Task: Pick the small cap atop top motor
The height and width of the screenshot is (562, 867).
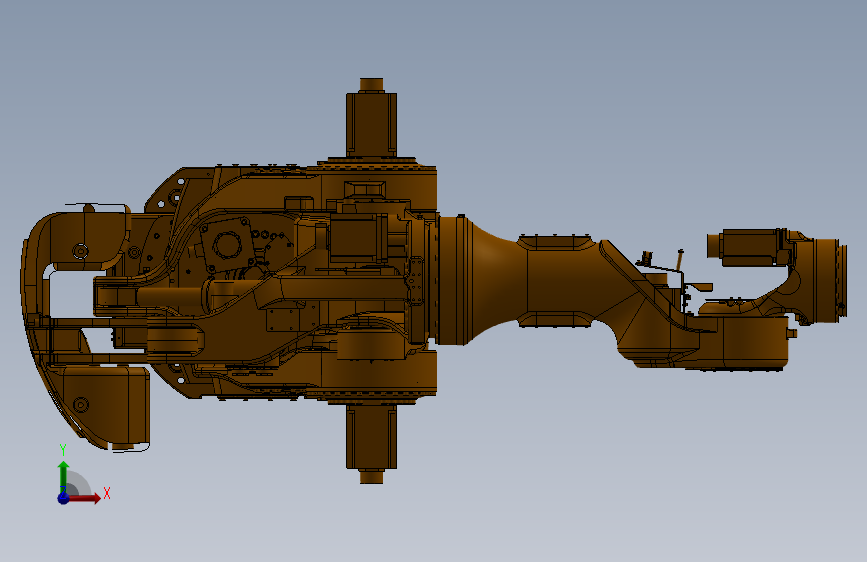Action: point(372,85)
